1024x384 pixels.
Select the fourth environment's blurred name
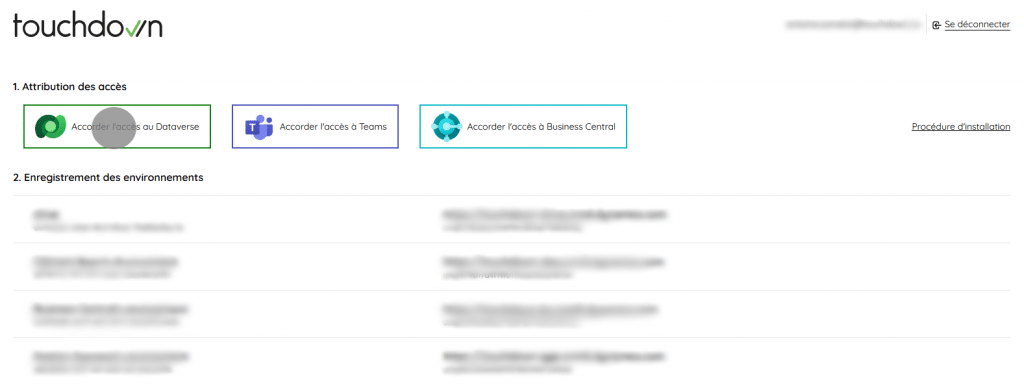(110, 357)
